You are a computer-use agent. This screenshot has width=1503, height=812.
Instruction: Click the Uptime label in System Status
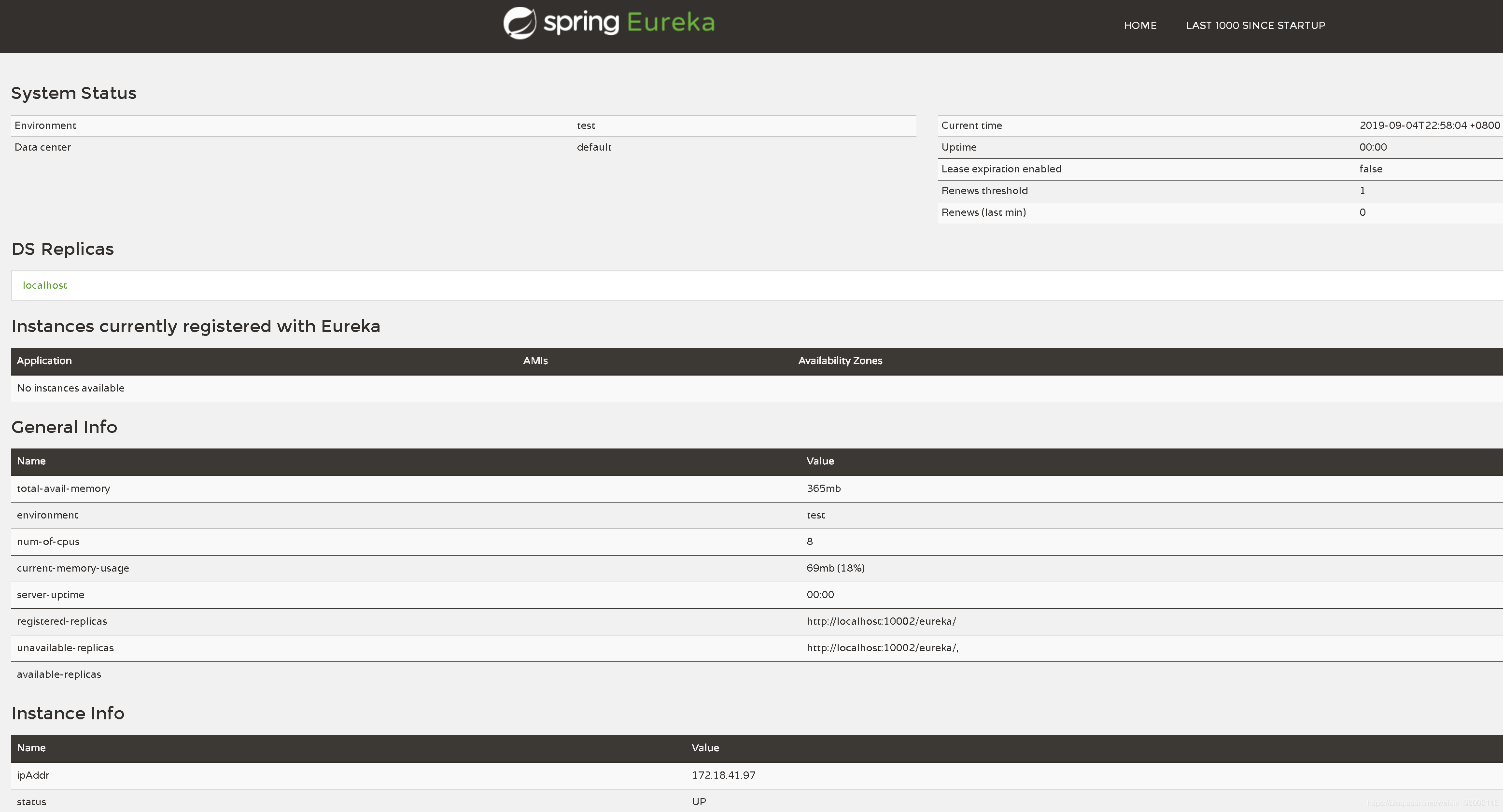[959, 147]
